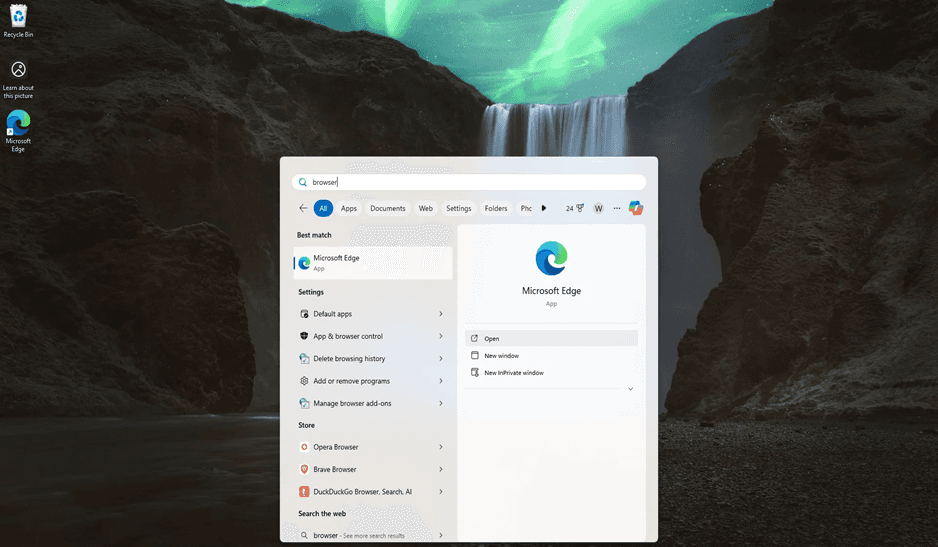Choose New InPrivate window
Screen dimensions: 938x547
(x=552, y=372)
